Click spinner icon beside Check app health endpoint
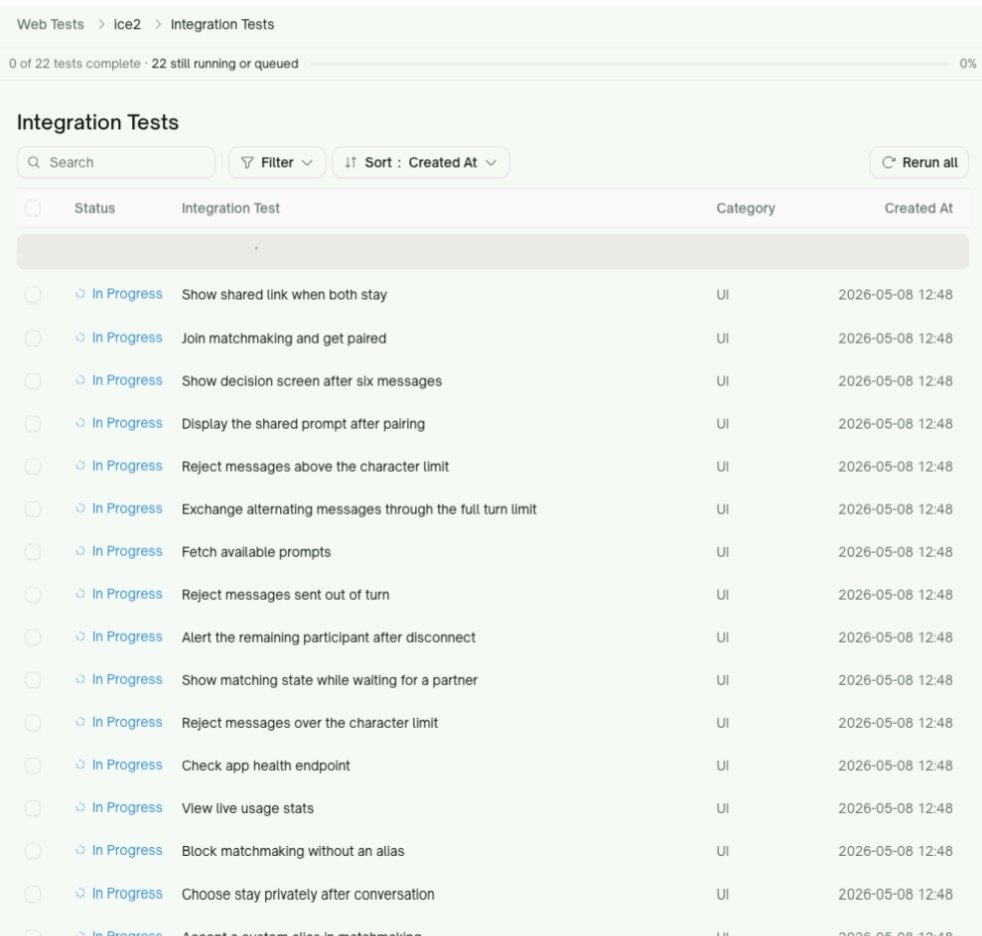Screen dimensions: 982x936 tap(80, 764)
